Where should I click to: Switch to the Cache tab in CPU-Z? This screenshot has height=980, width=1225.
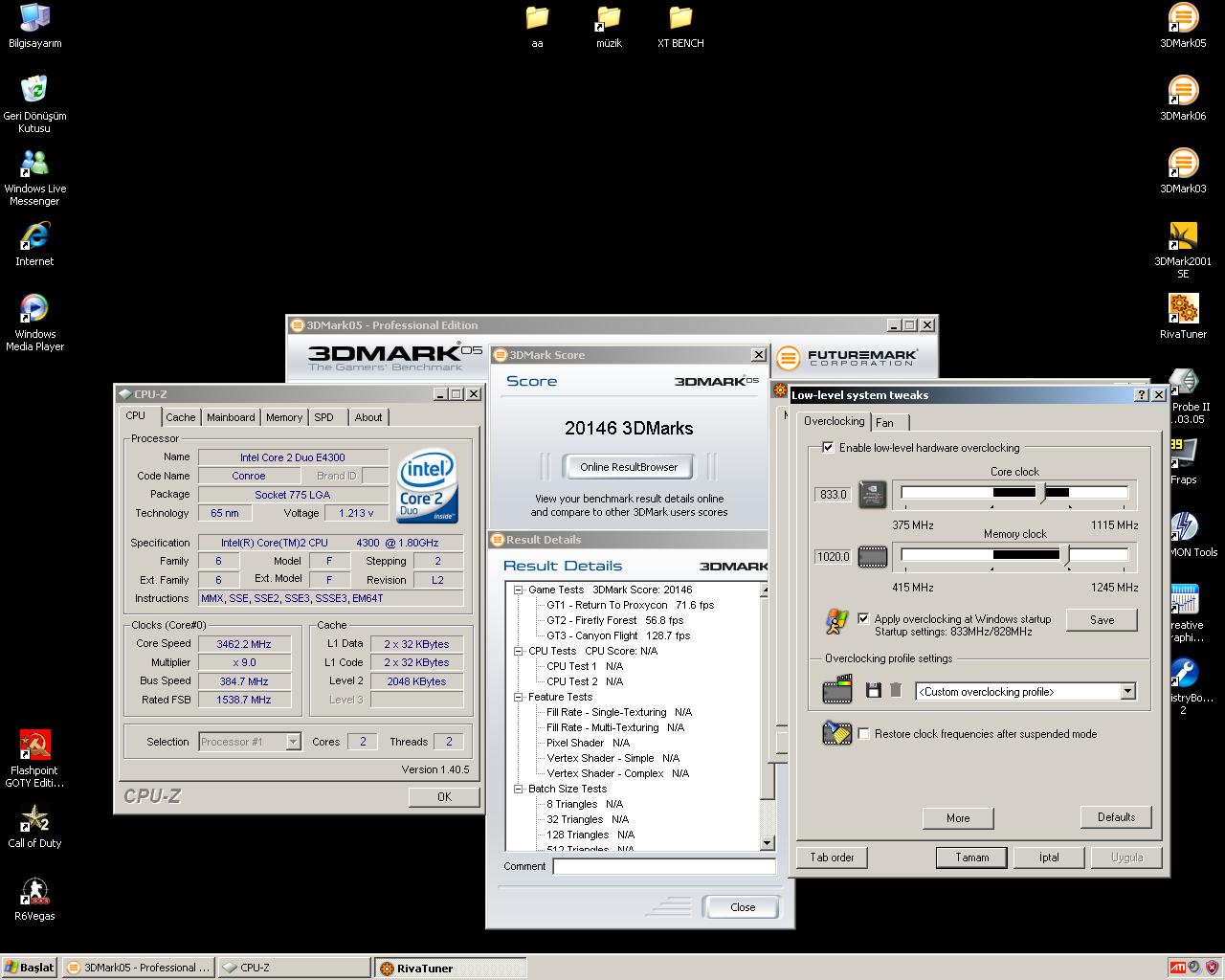(180, 417)
